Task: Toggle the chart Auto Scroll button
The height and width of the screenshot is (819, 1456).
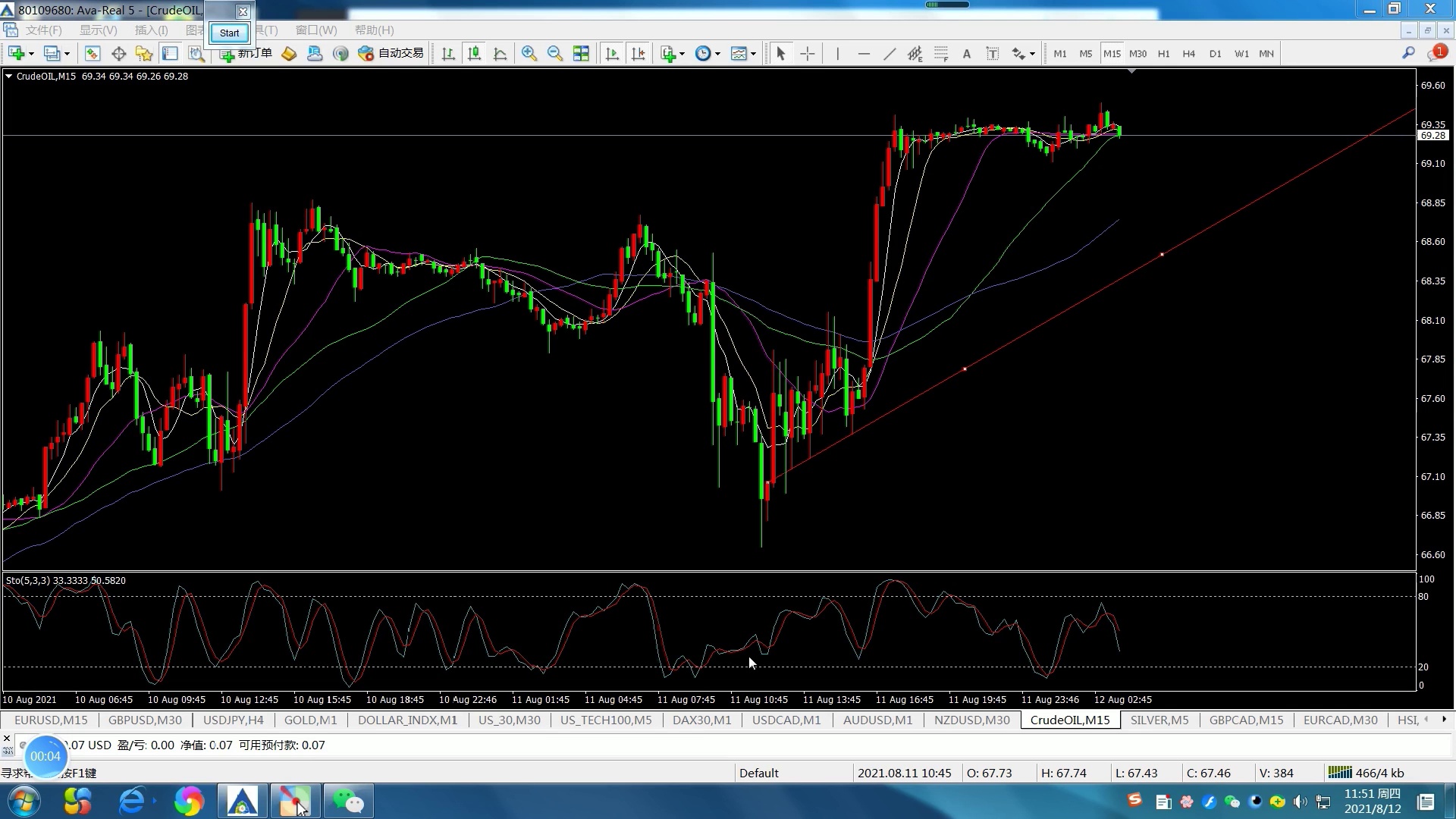Action: [x=612, y=54]
